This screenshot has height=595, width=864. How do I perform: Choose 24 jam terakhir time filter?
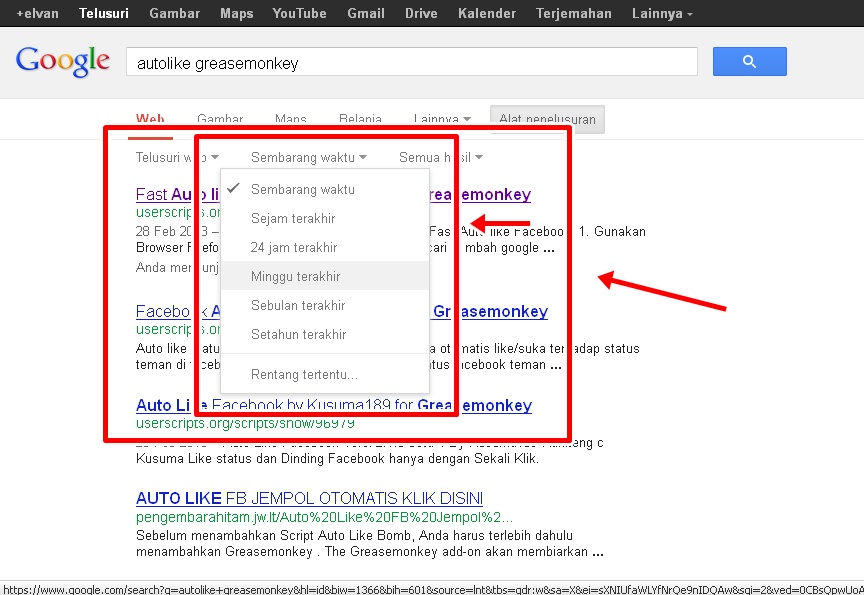coord(325,247)
